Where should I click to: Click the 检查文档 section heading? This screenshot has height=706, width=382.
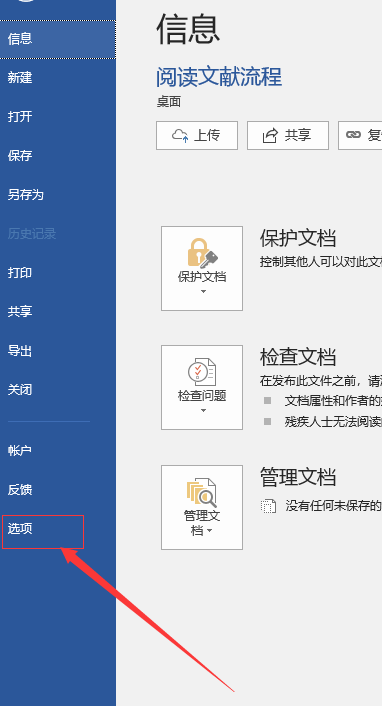[x=298, y=357]
